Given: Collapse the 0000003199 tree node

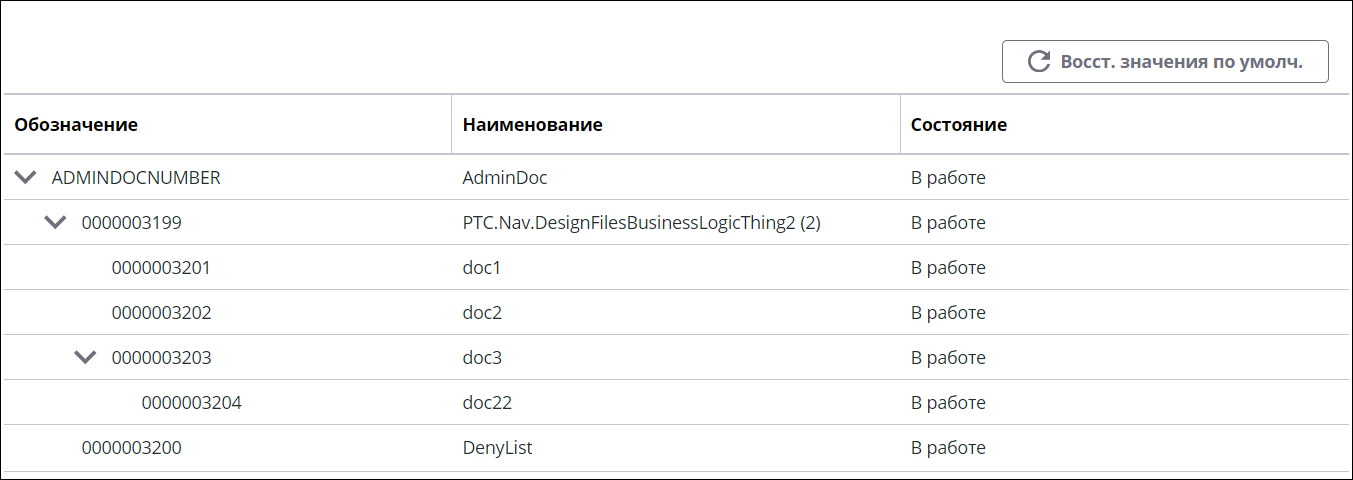Looking at the screenshot, I should click(57, 222).
